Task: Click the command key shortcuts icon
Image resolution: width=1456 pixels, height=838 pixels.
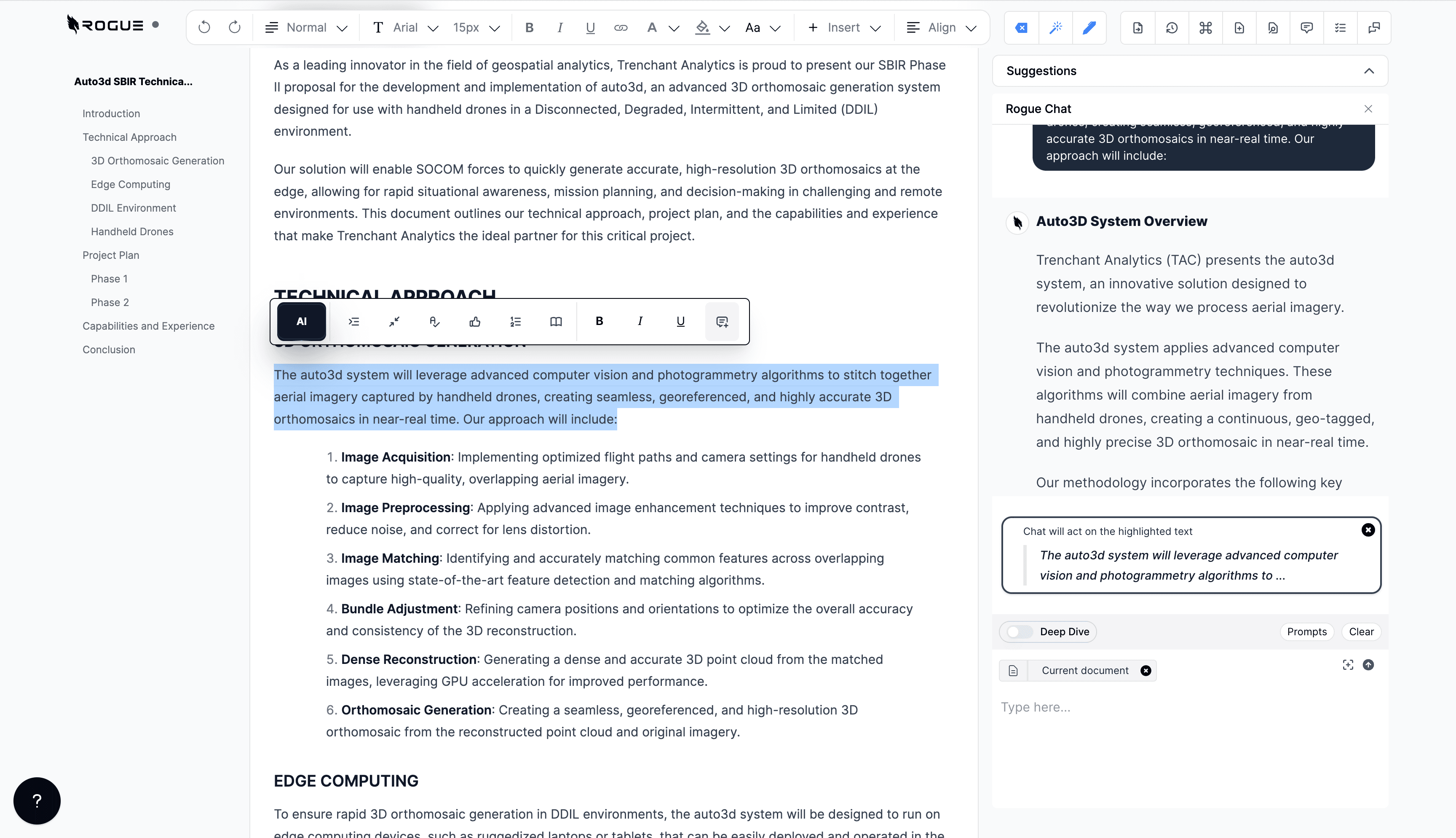Action: [1205, 28]
